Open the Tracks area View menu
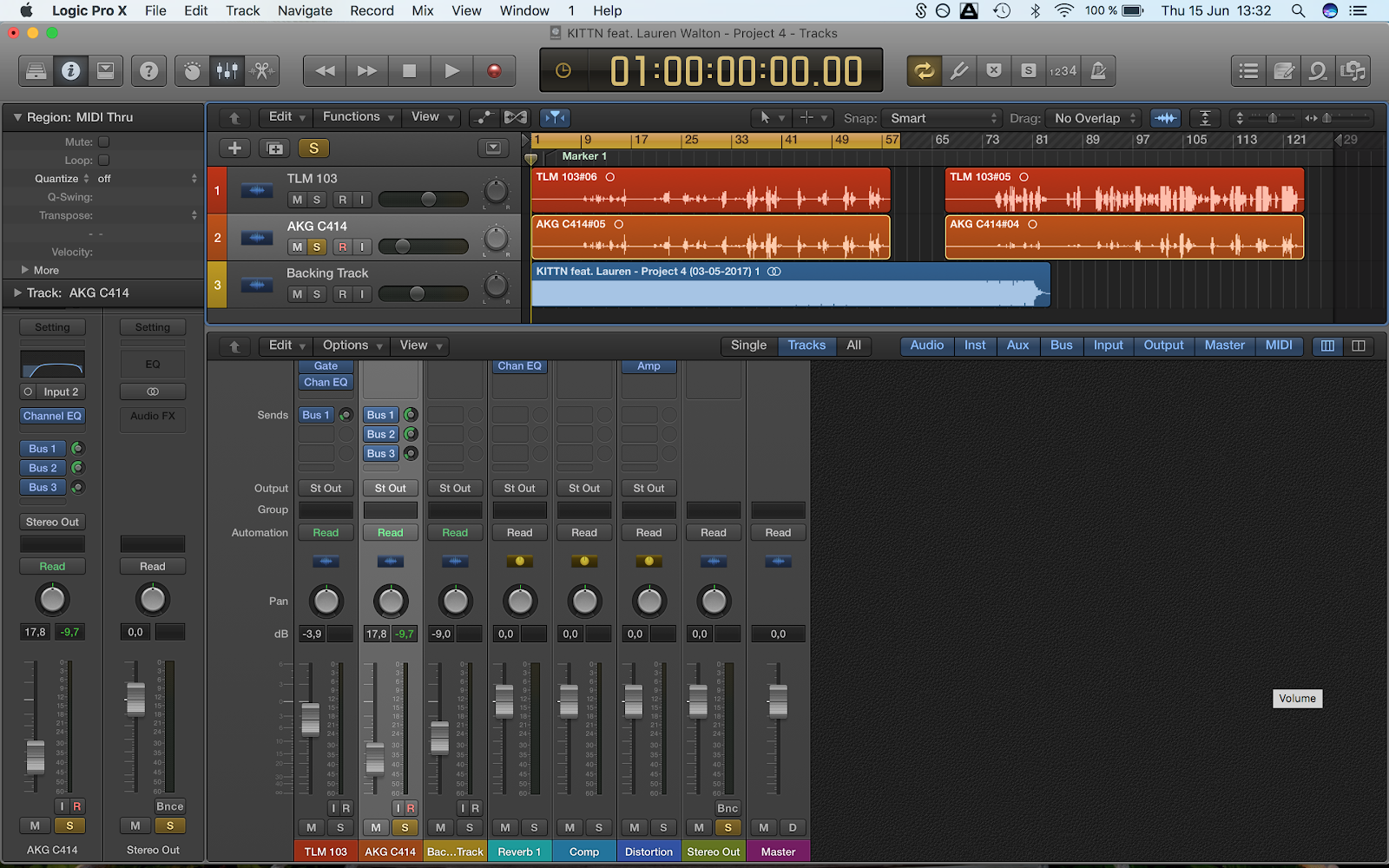The width and height of the screenshot is (1389, 868). tap(431, 117)
